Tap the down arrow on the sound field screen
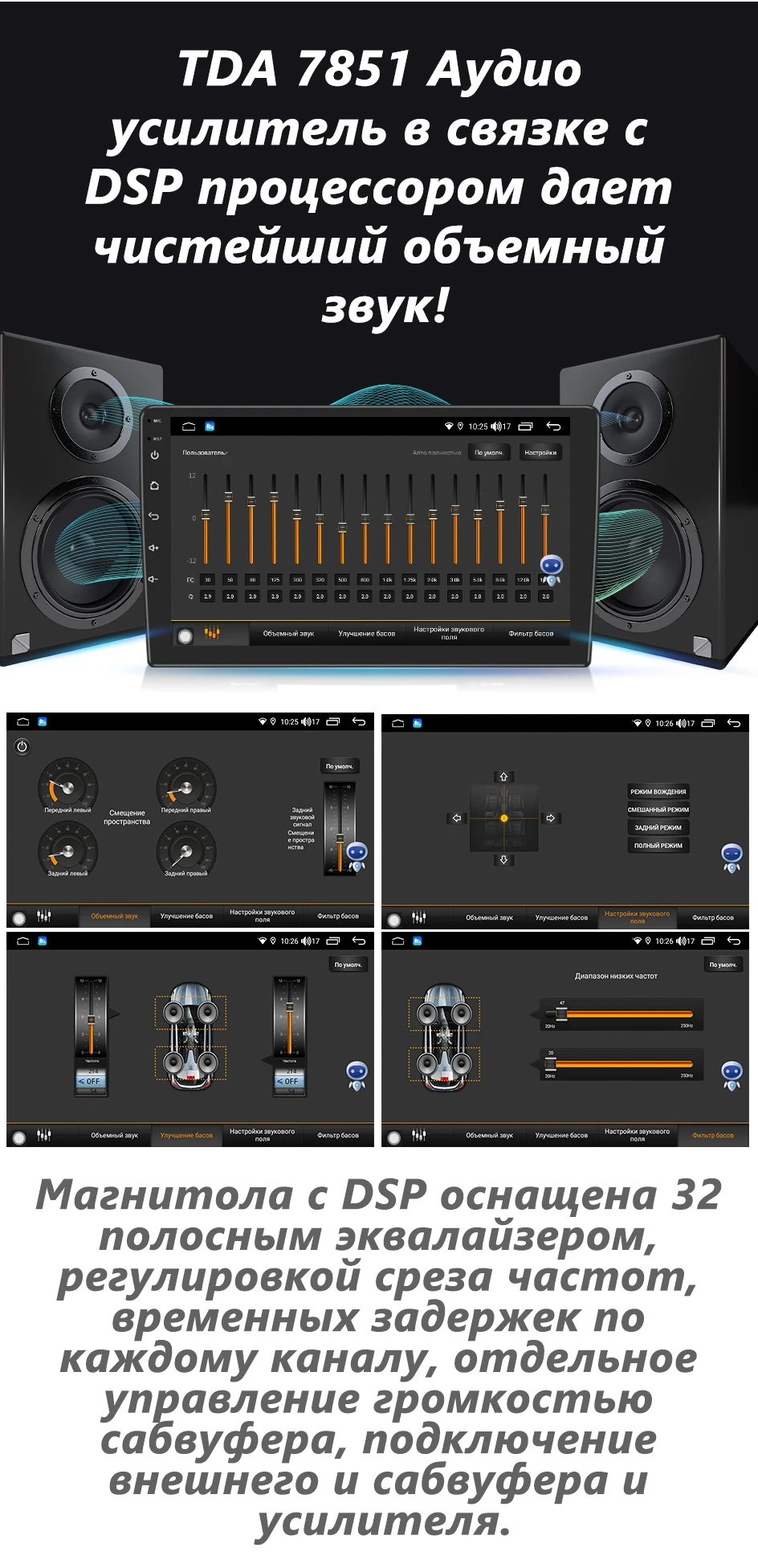 503,860
